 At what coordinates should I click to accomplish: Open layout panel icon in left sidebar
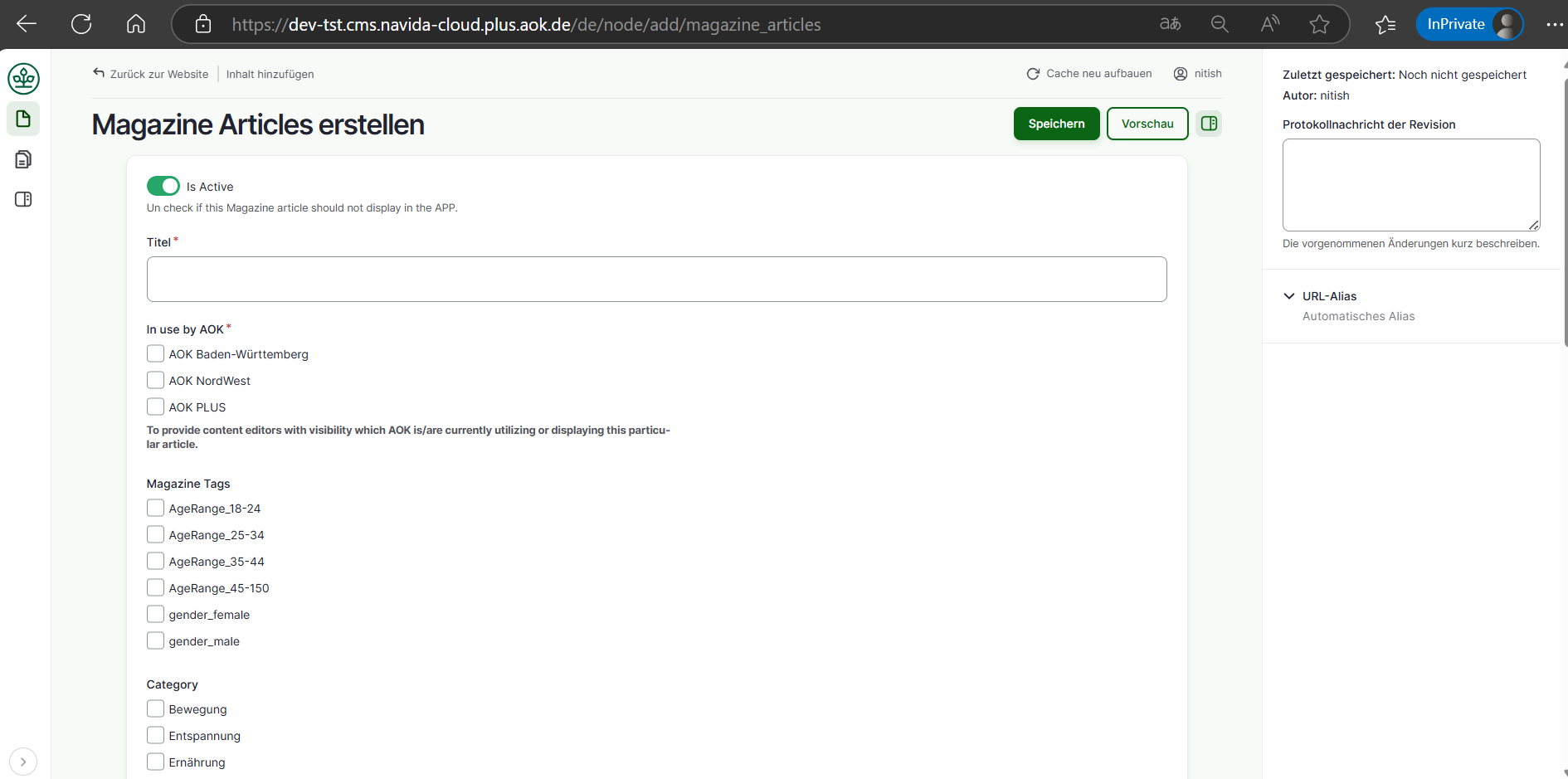[x=23, y=199]
